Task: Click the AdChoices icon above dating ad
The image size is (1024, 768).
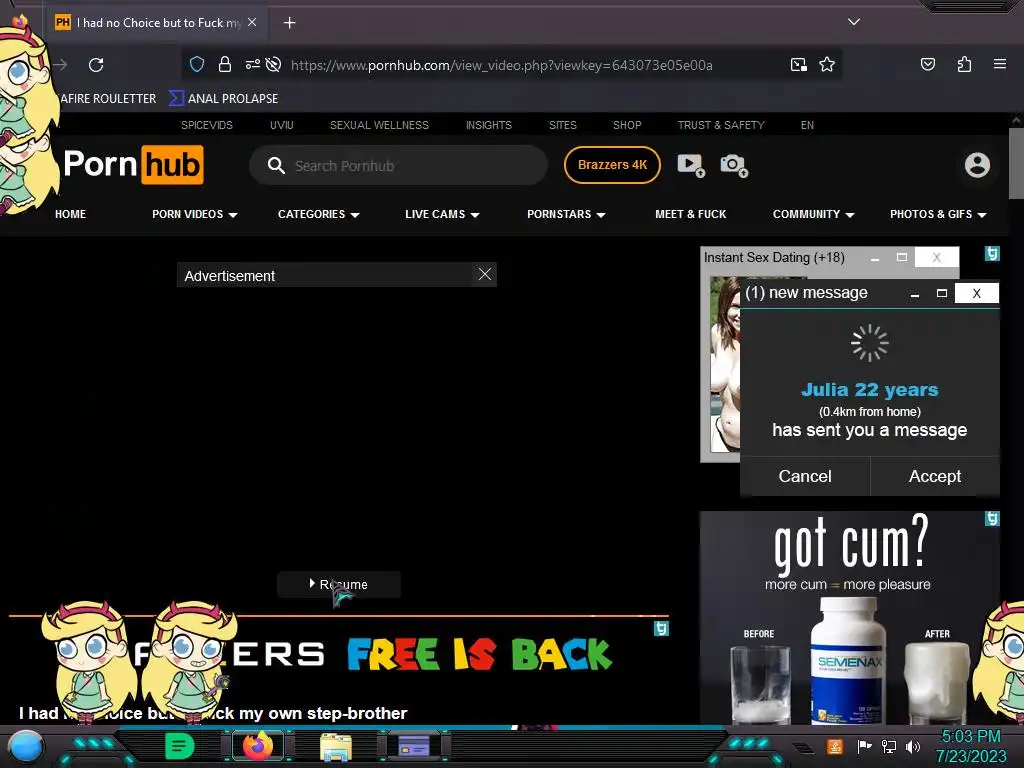Action: [x=992, y=253]
